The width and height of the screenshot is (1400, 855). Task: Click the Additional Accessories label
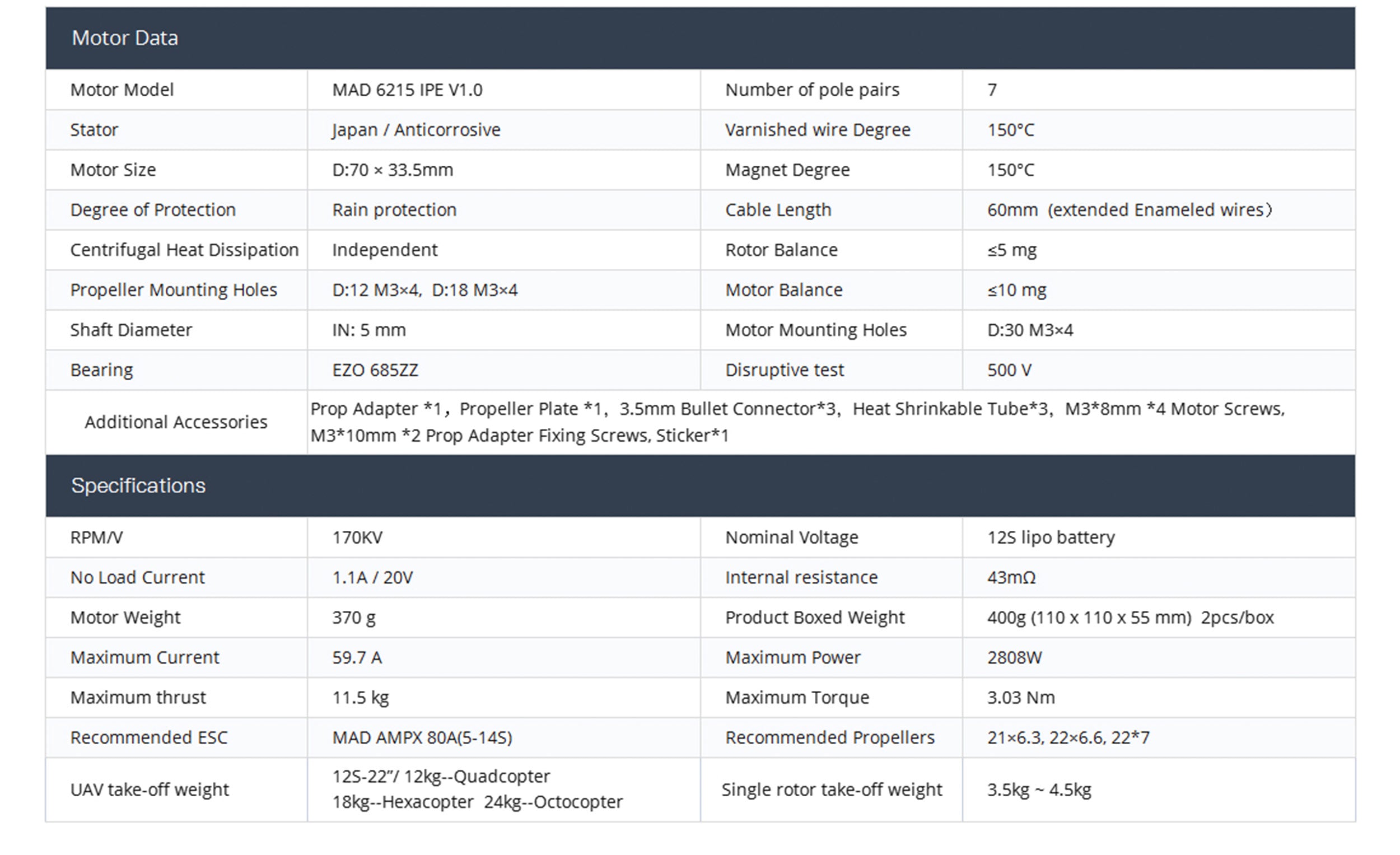click(176, 422)
